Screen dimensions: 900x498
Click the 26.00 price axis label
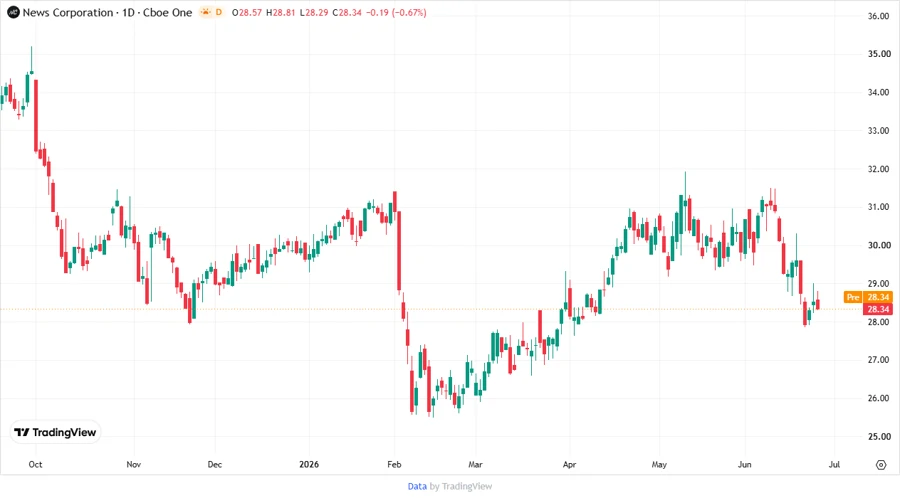pyautogui.click(x=879, y=399)
